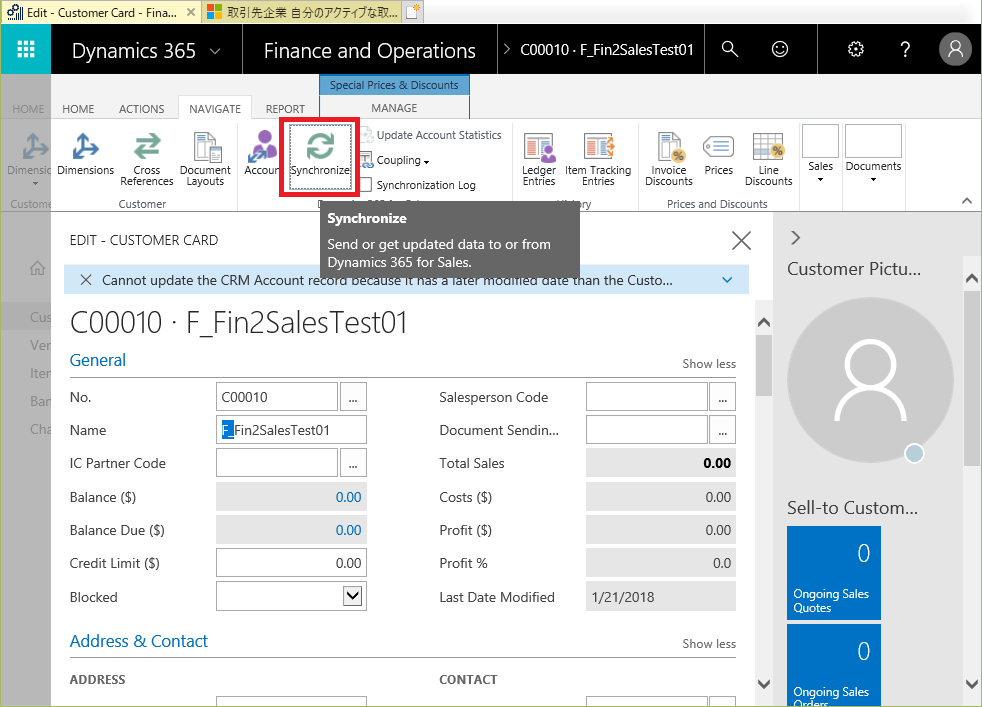Click the Name input field

coord(291,430)
